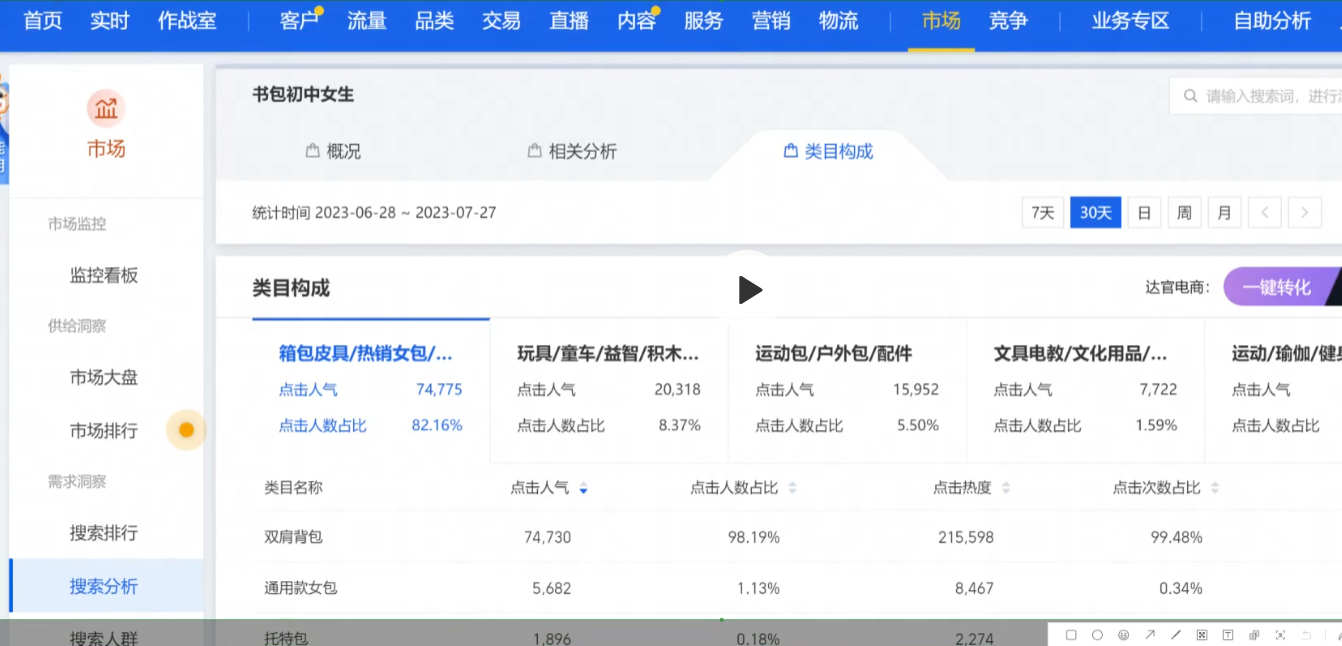Click the market icon in sidebar
Screen dimensions: 1342x646
106,109
